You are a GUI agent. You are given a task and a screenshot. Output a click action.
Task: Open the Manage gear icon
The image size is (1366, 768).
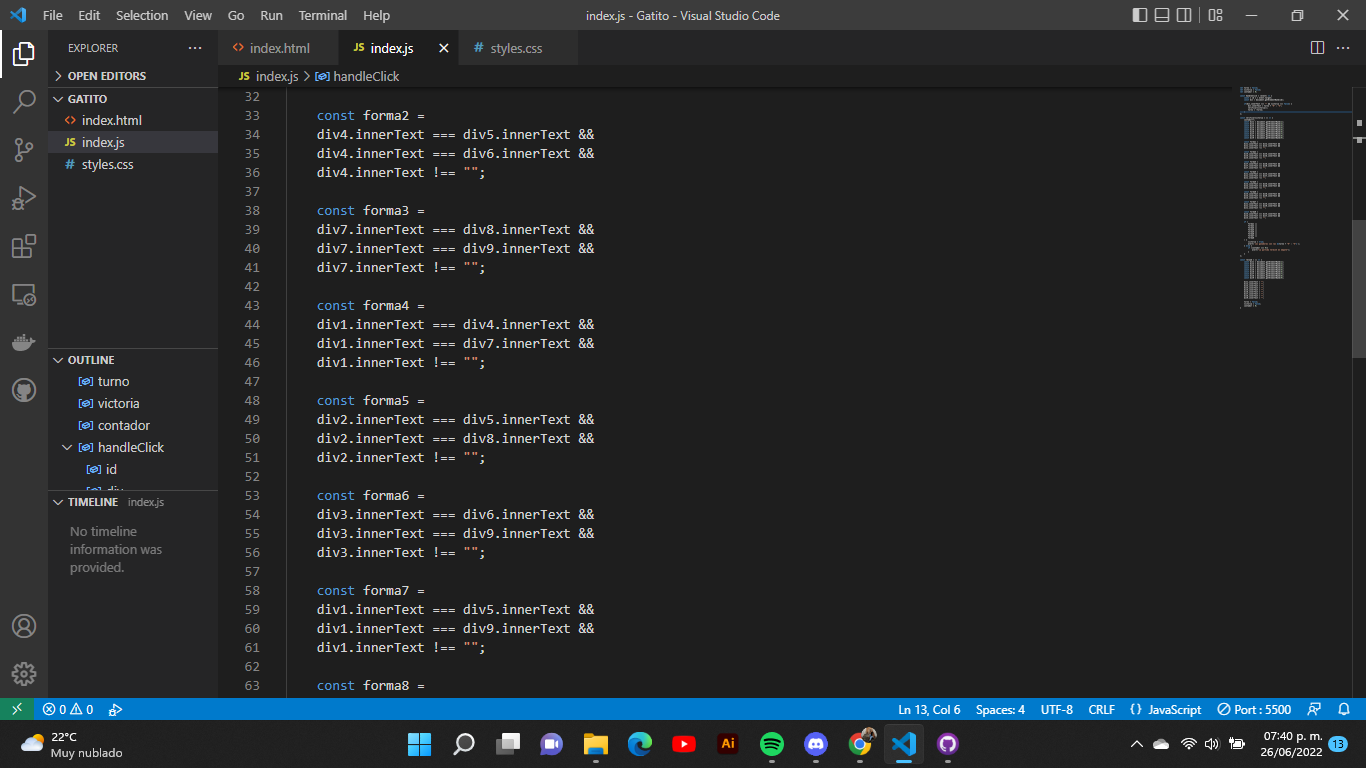[x=24, y=674]
